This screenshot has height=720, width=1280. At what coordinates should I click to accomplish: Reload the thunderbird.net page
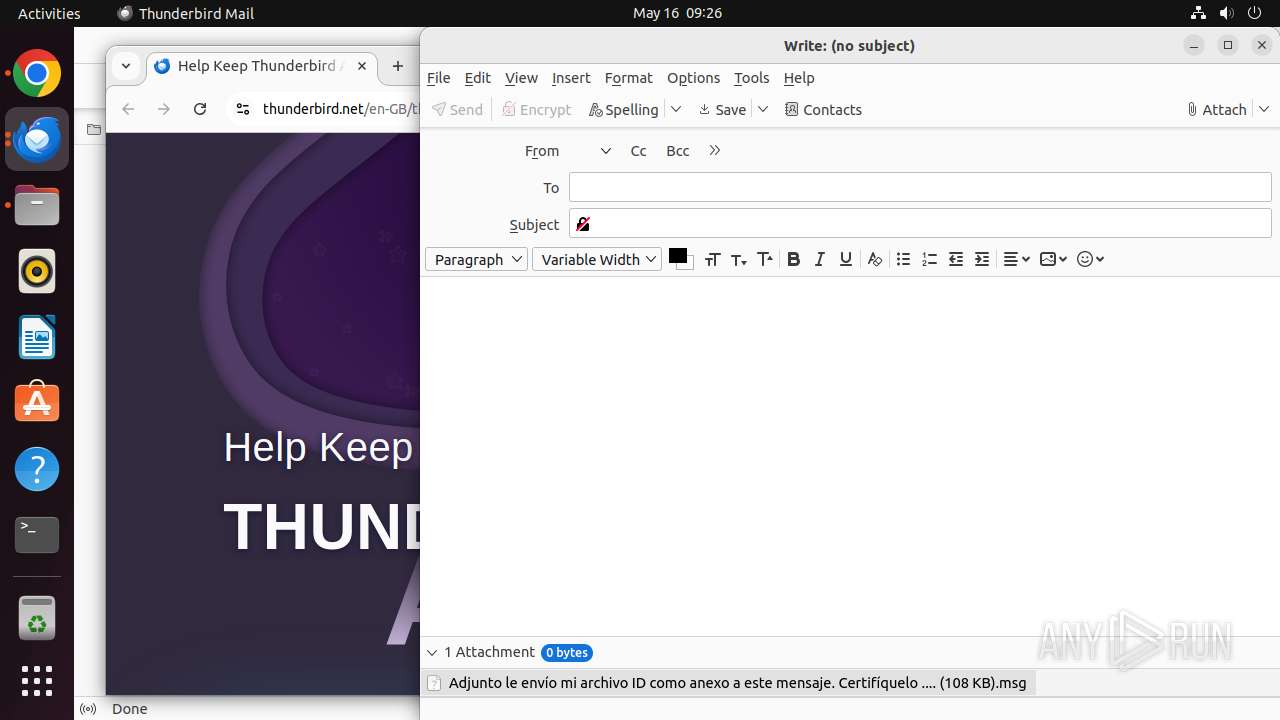pos(200,109)
